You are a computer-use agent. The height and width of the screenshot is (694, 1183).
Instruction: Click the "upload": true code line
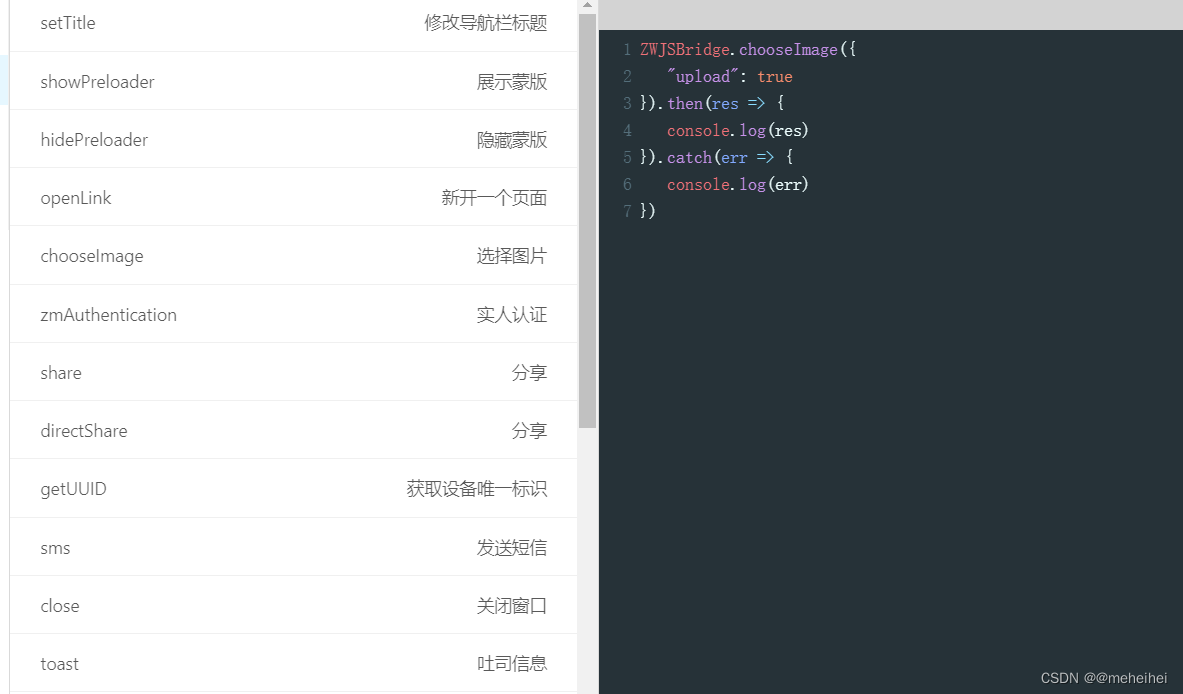730,77
